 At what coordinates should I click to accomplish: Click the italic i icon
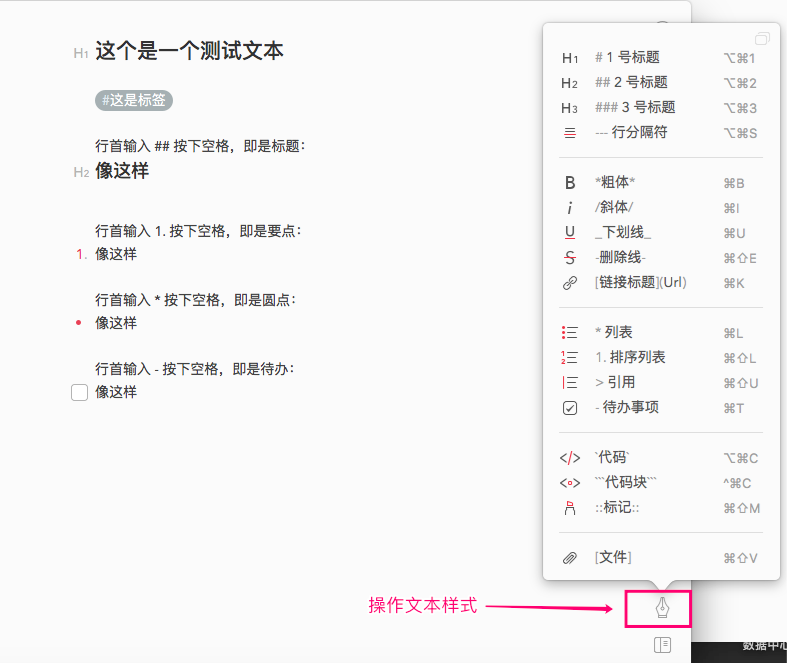tap(570, 208)
